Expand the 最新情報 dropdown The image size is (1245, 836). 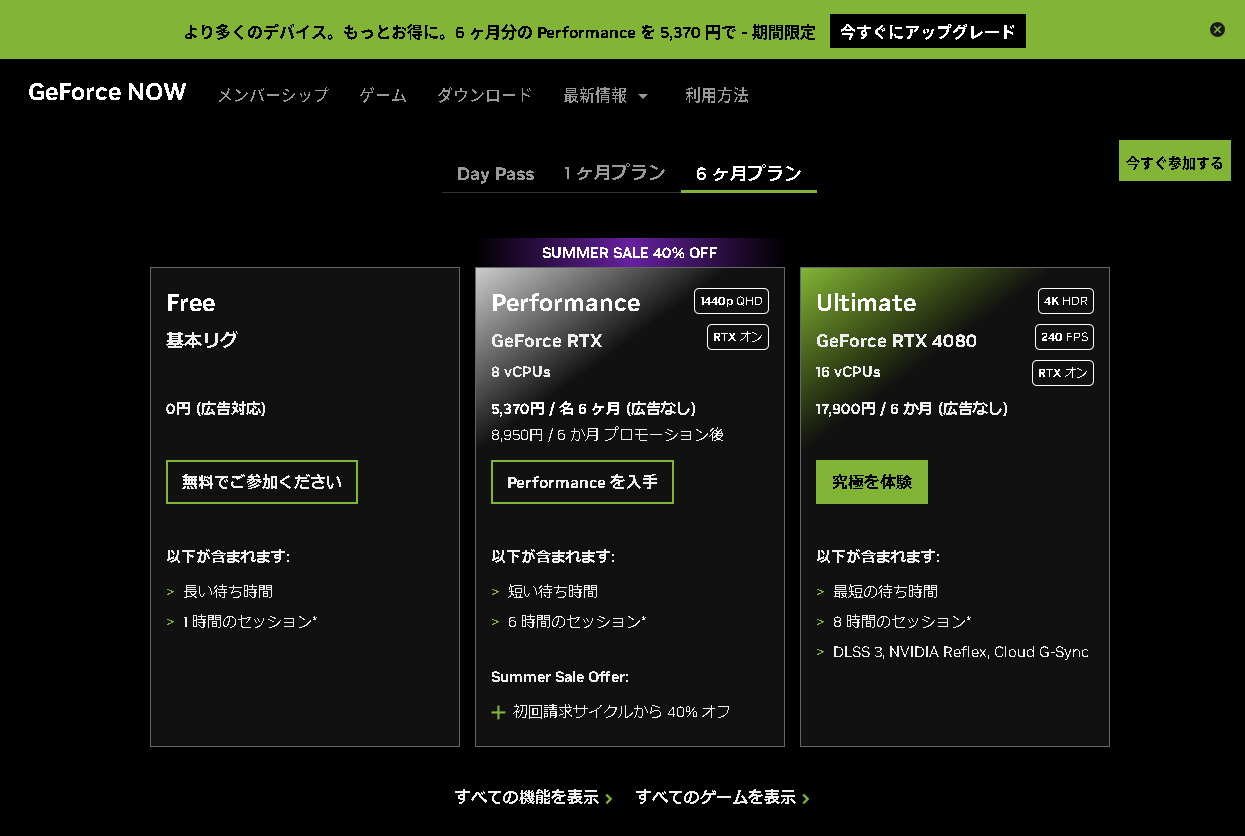pyautogui.click(x=605, y=95)
